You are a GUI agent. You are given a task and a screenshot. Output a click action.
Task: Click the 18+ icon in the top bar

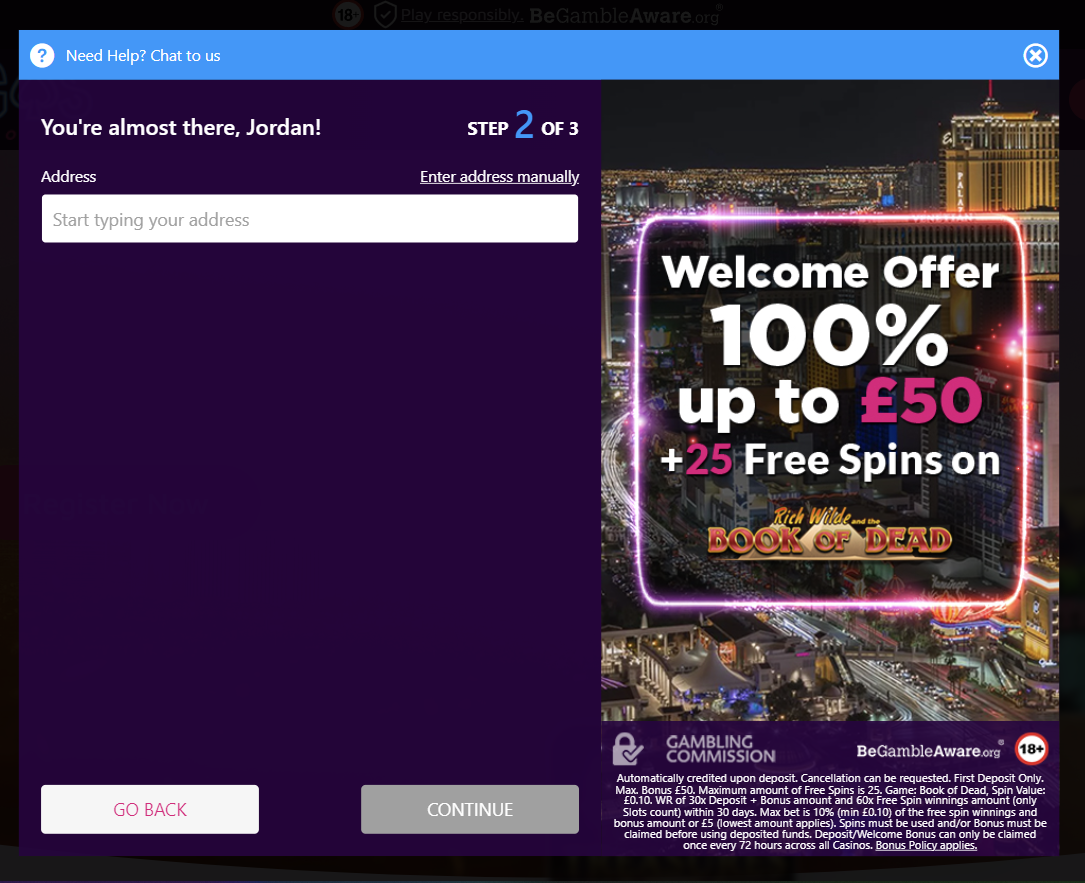click(x=348, y=15)
